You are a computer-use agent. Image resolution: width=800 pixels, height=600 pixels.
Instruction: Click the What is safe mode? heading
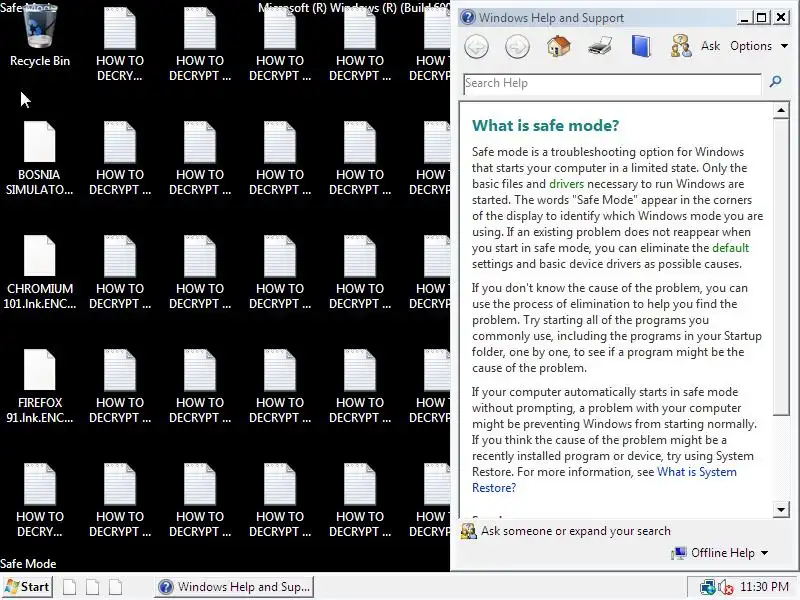pyautogui.click(x=545, y=126)
